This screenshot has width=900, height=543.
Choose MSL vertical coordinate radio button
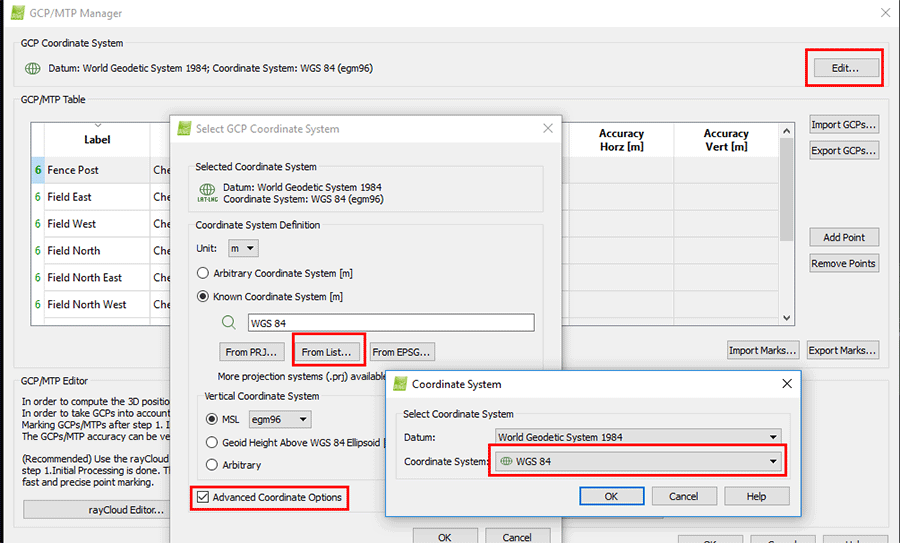[211, 419]
